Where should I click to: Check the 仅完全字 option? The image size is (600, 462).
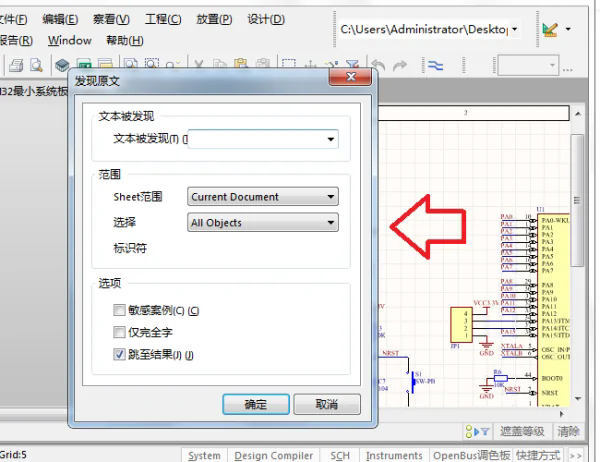coord(119,332)
